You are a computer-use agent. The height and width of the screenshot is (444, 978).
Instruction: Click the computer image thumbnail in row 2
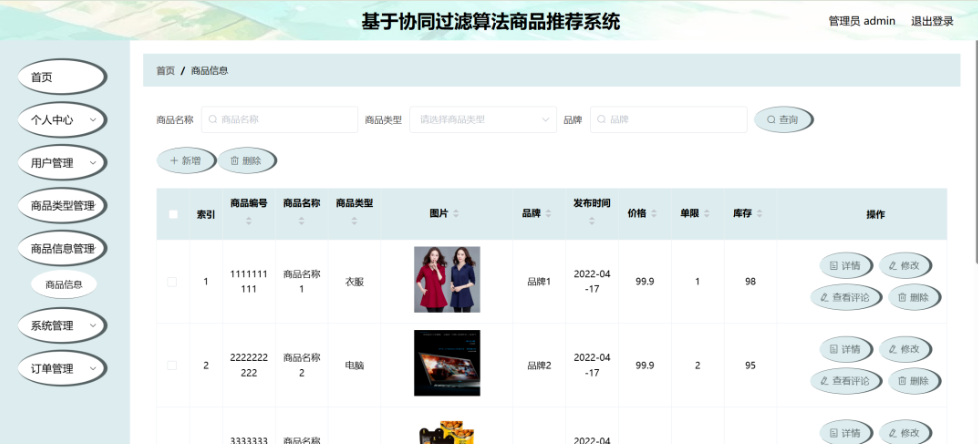pyautogui.click(x=447, y=363)
